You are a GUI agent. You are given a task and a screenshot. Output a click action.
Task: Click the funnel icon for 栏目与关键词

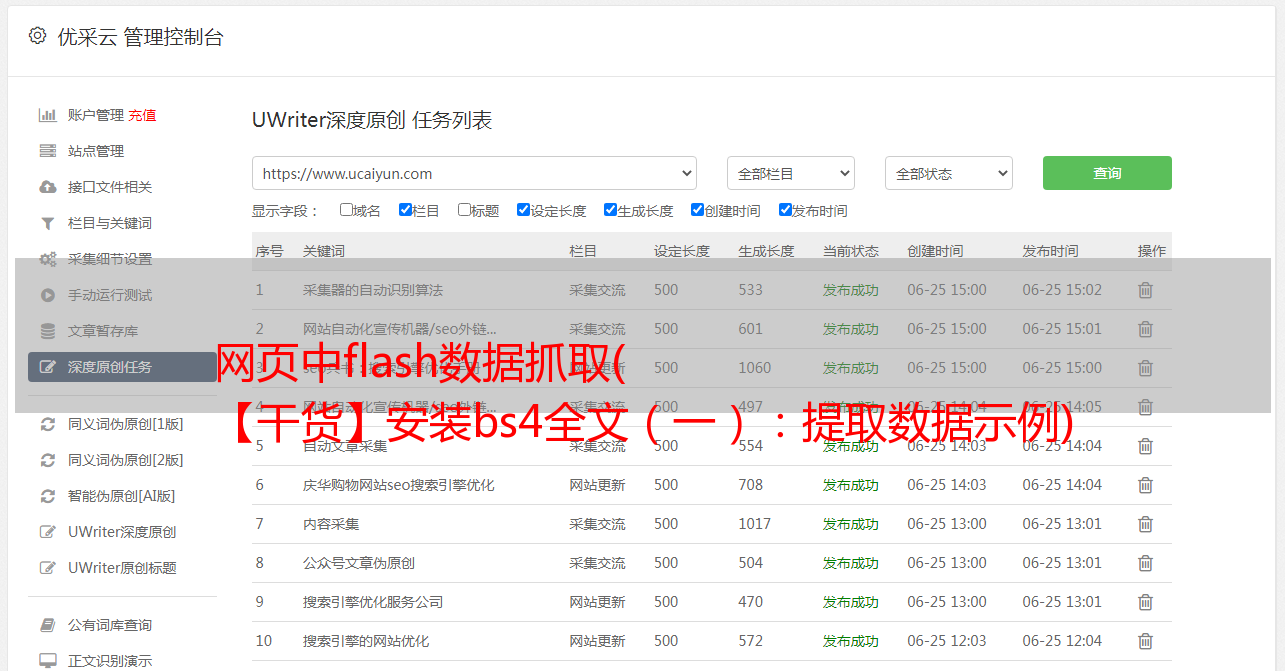point(47,223)
